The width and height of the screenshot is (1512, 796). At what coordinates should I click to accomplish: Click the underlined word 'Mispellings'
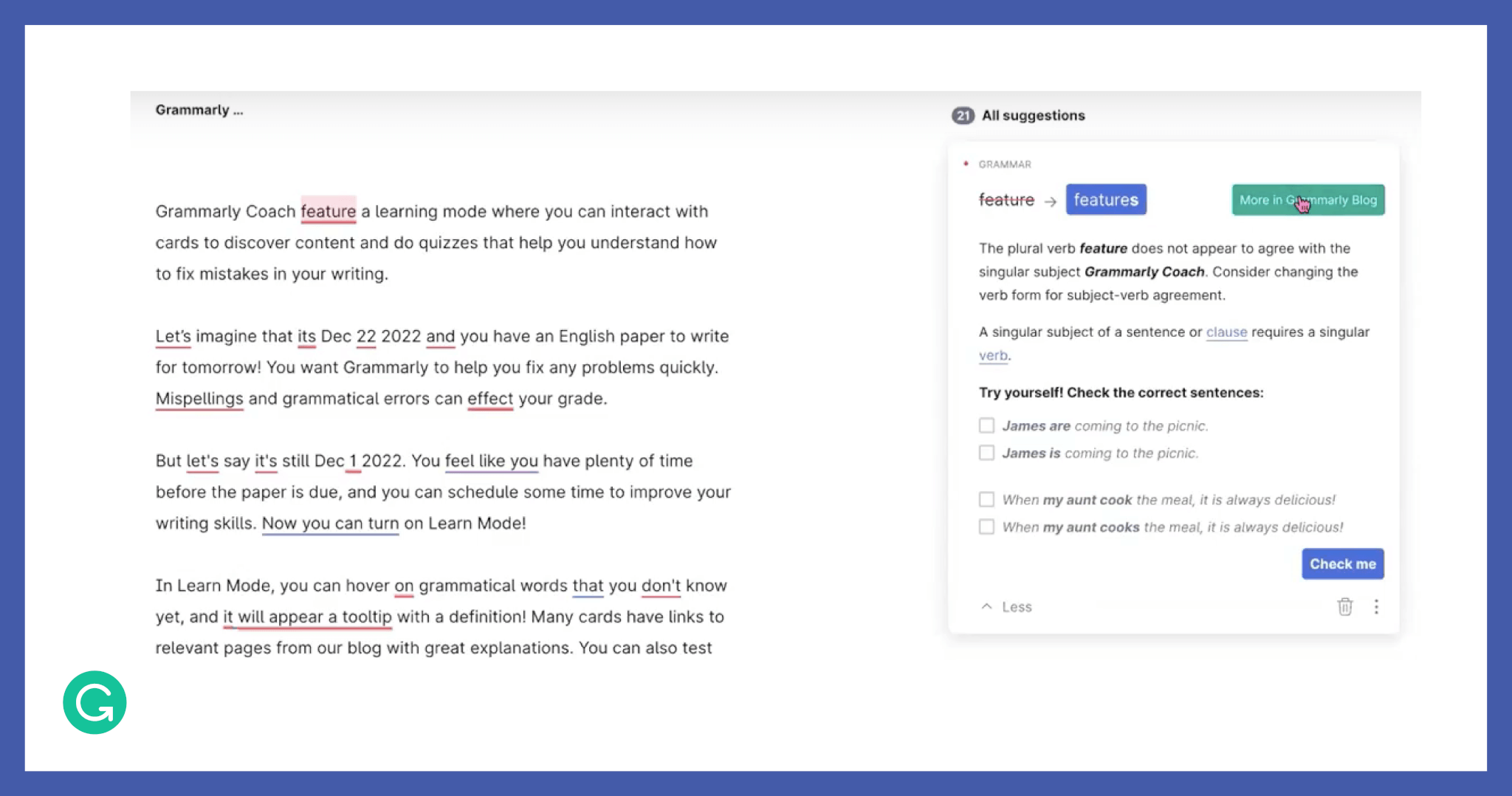[199, 399]
